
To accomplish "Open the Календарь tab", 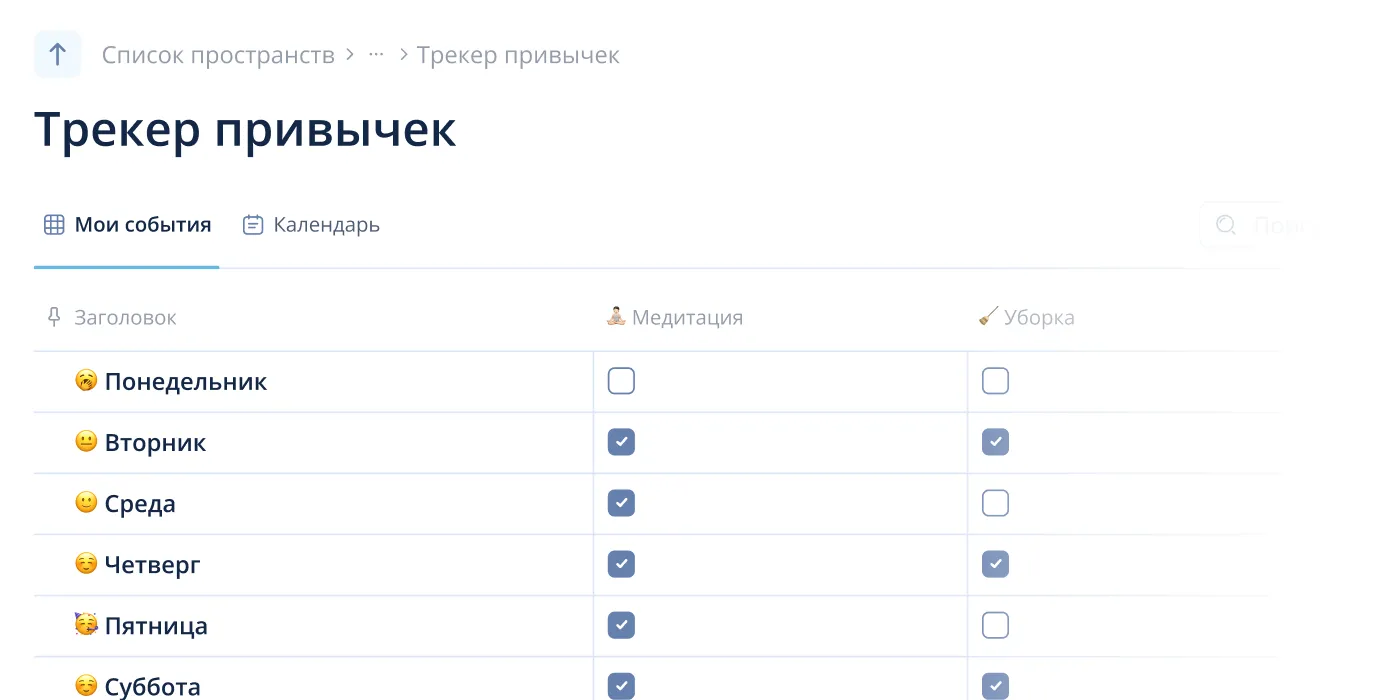I will click(x=326, y=225).
